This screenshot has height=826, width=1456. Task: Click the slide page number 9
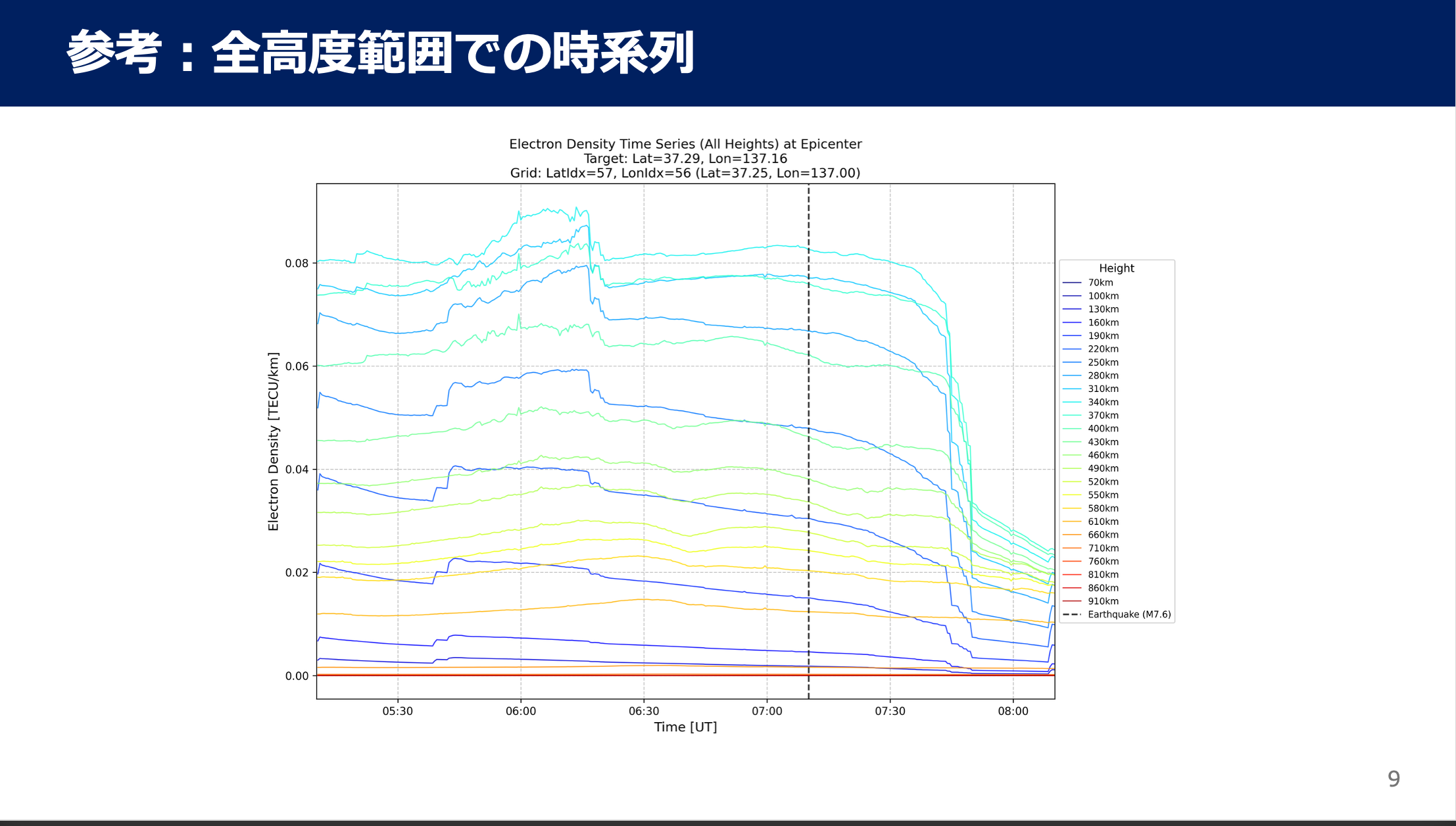[1394, 779]
